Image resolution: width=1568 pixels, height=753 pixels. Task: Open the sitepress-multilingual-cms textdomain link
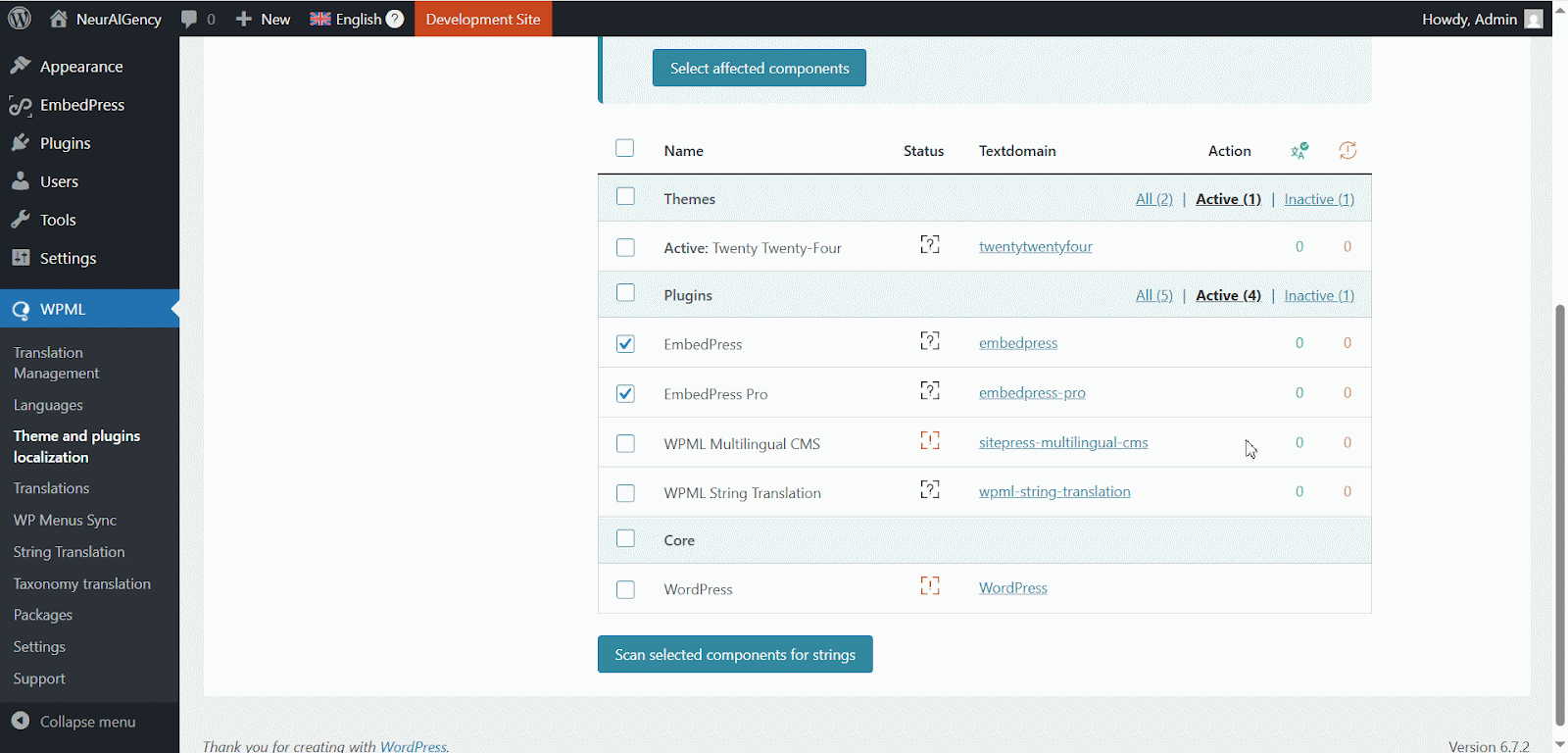click(1063, 443)
